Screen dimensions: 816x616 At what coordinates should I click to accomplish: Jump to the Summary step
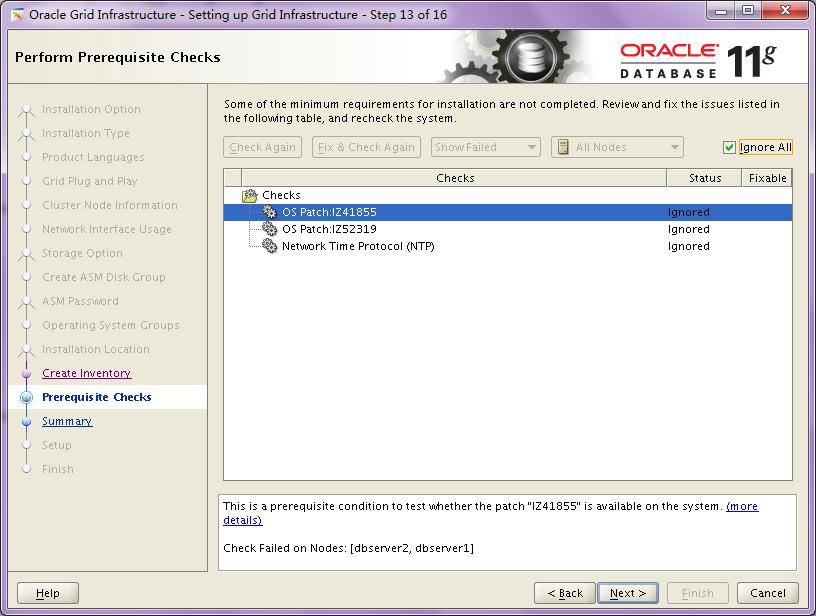pos(67,421)
